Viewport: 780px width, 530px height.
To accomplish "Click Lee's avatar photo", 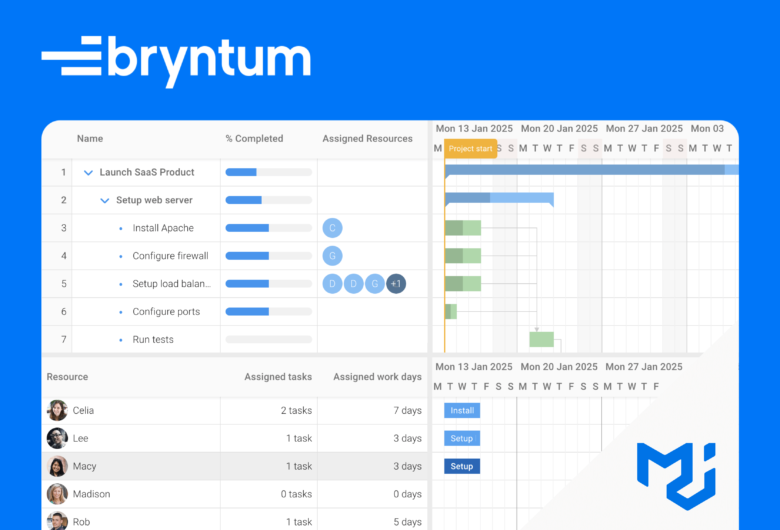I will click(x=57, y=438).
